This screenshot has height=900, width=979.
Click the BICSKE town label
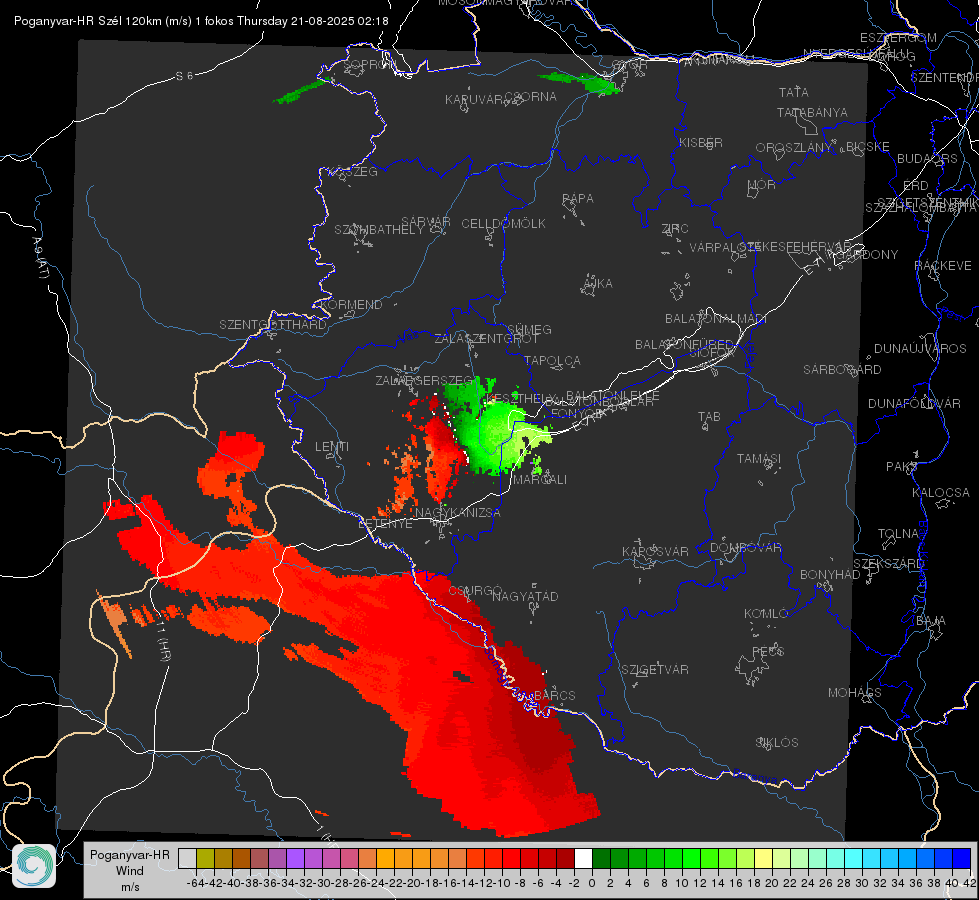(x=868, y=147)
